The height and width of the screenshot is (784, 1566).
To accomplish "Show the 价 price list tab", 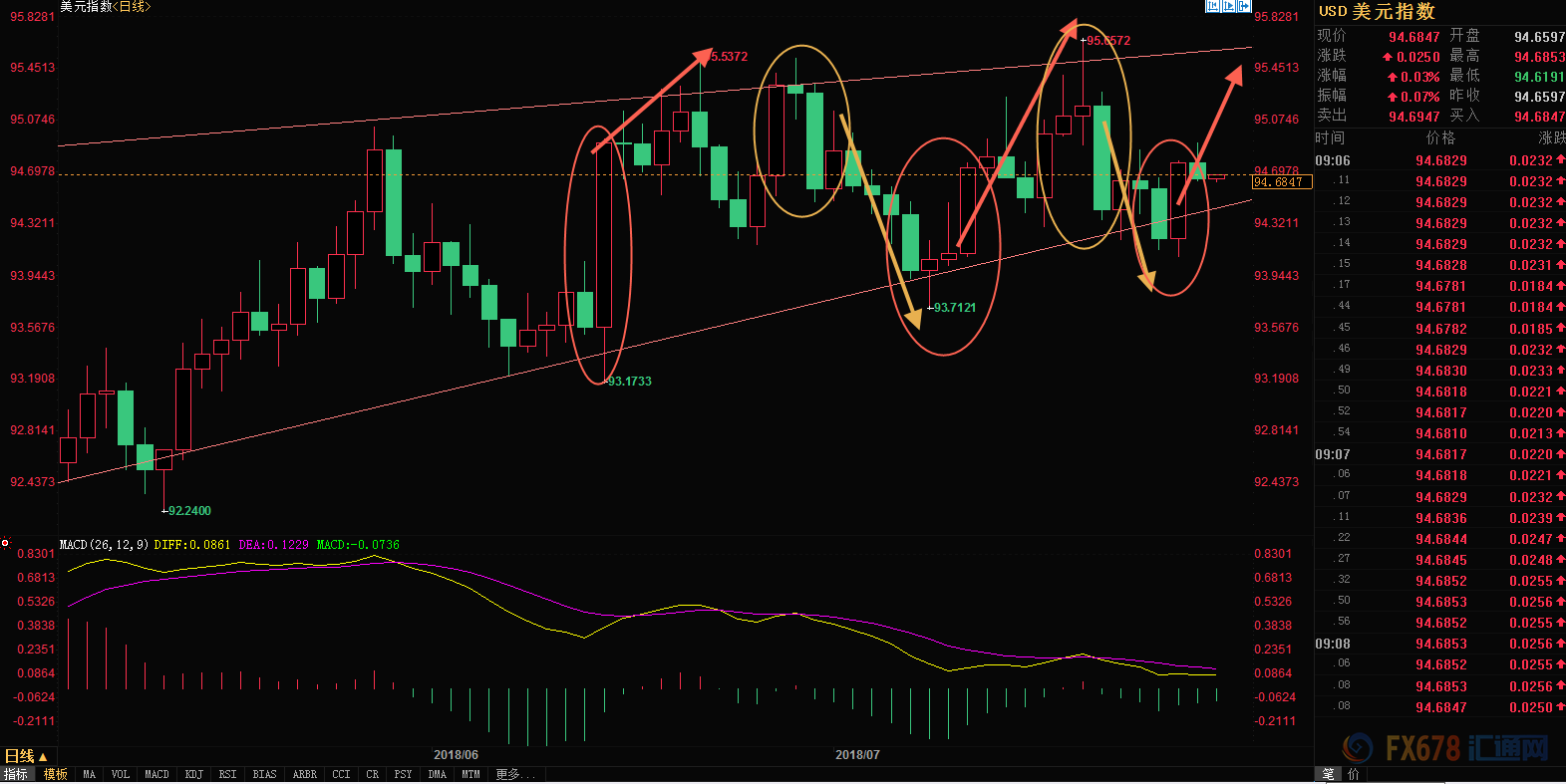I will coord(1353,774).
